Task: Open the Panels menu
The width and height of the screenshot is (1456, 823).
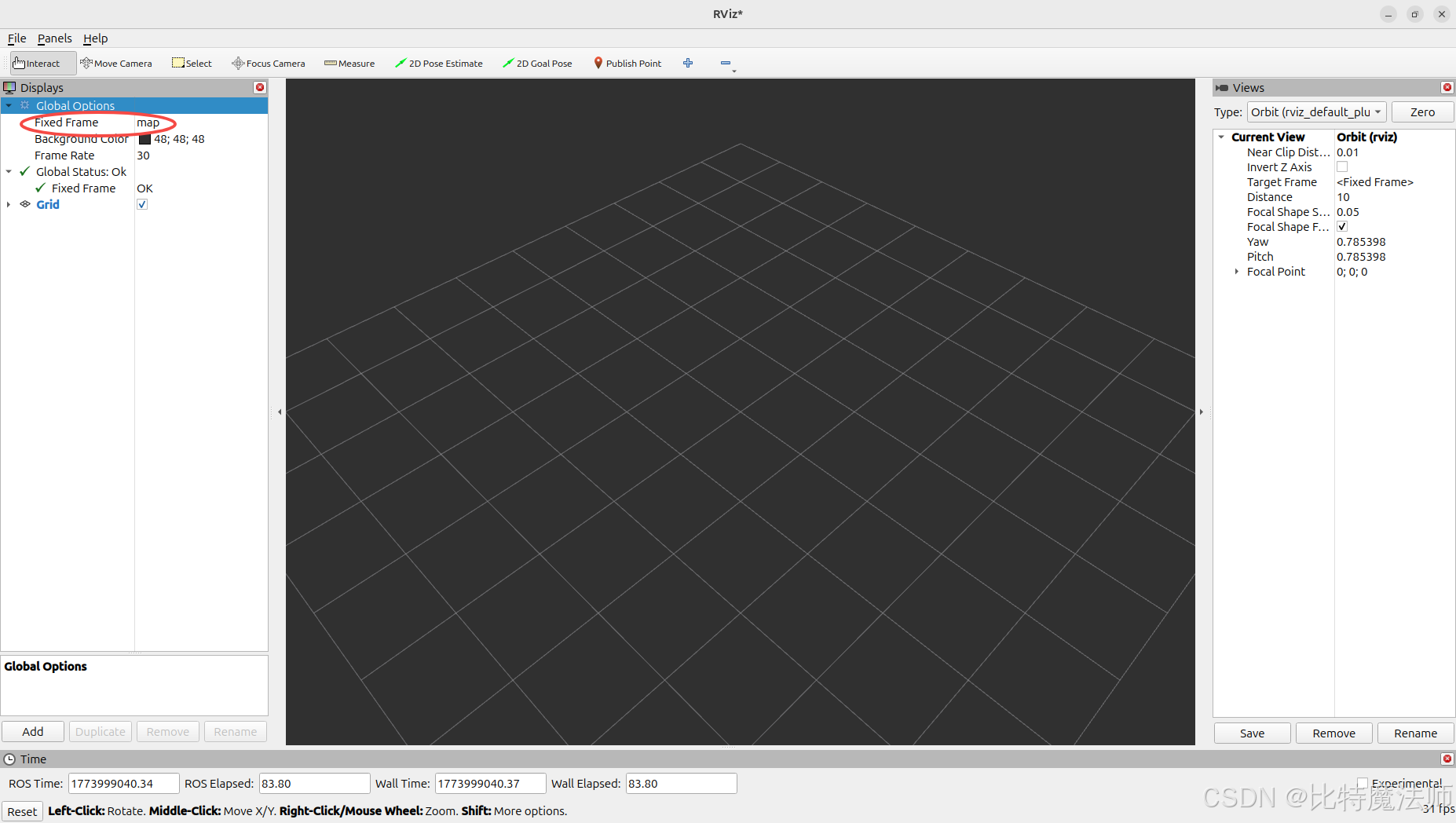Action: click(x=54, y=38)
